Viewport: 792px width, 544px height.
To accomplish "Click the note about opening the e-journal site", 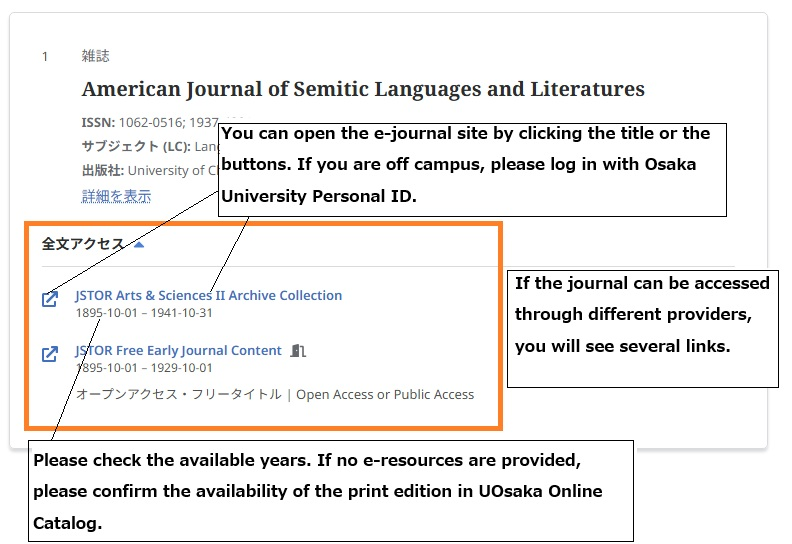I will pos(471,165).
